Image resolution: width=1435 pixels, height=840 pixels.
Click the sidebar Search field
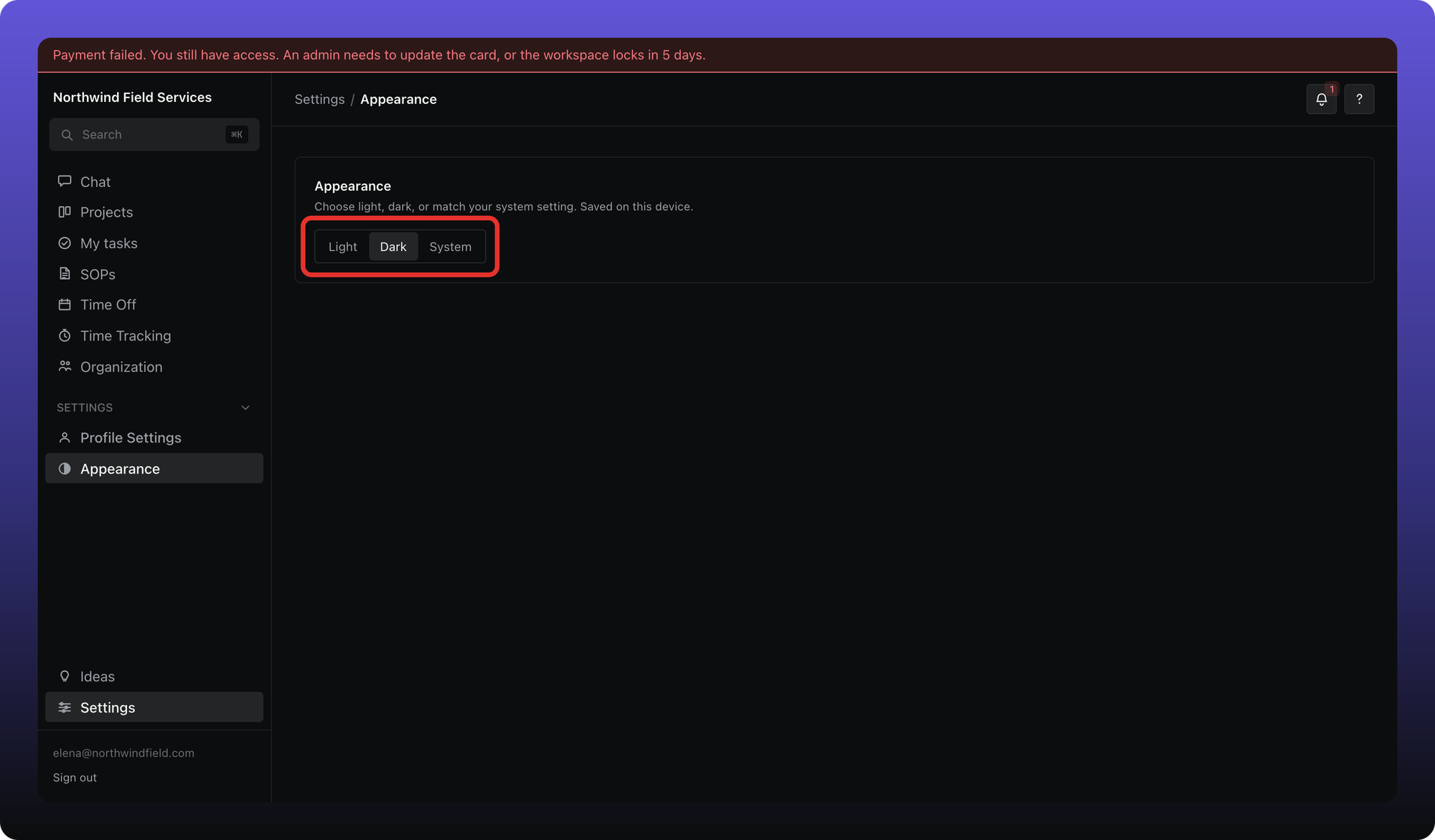[154, 135]
